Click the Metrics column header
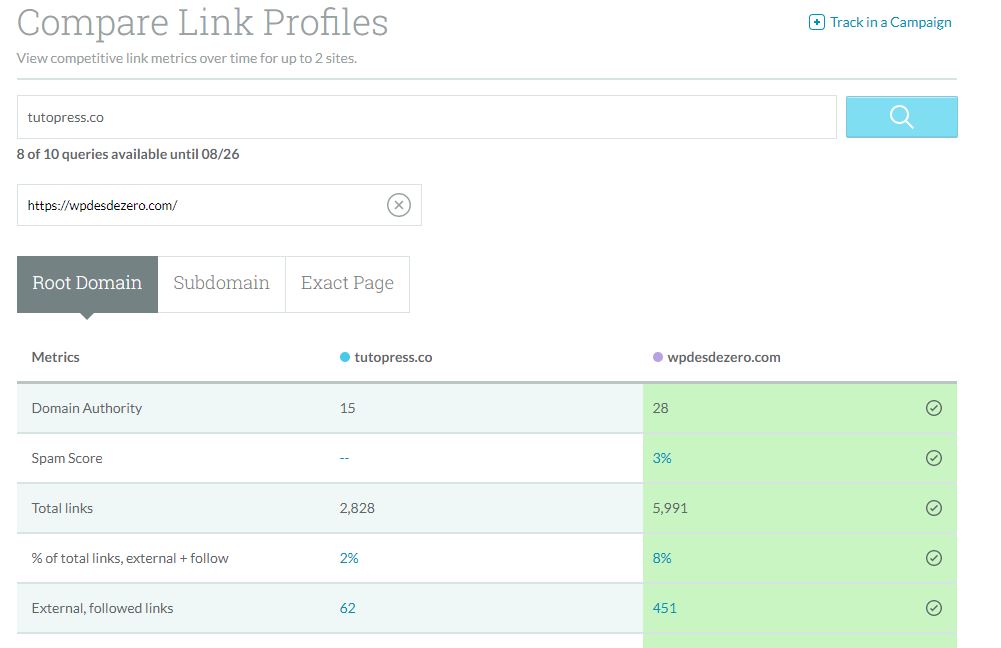Viewport: 1001px width, 648px height. click(56, 357)
